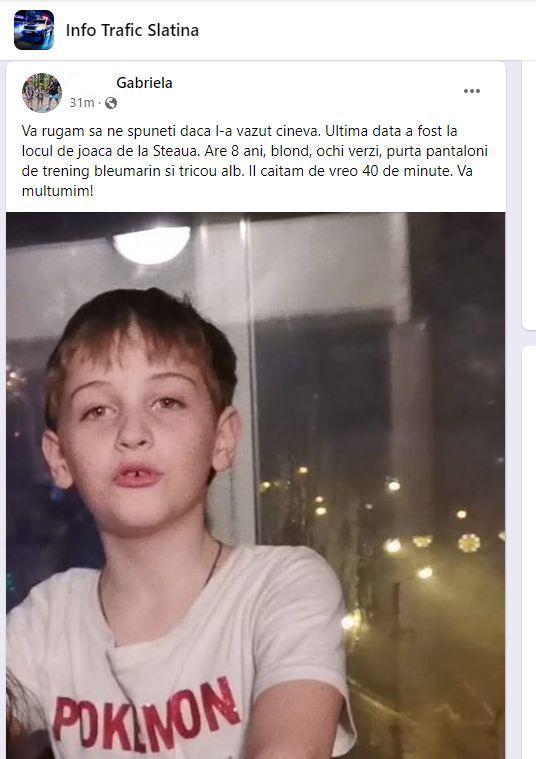Select the lower white panel on the right edge
Image resolution: width=536 pixels, height=759 pixels.
pos(529,552)
